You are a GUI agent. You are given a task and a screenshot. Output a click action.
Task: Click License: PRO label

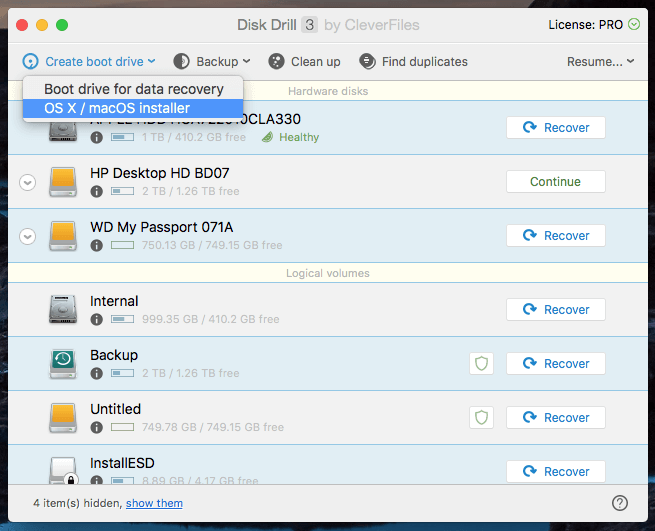[585, 25]
